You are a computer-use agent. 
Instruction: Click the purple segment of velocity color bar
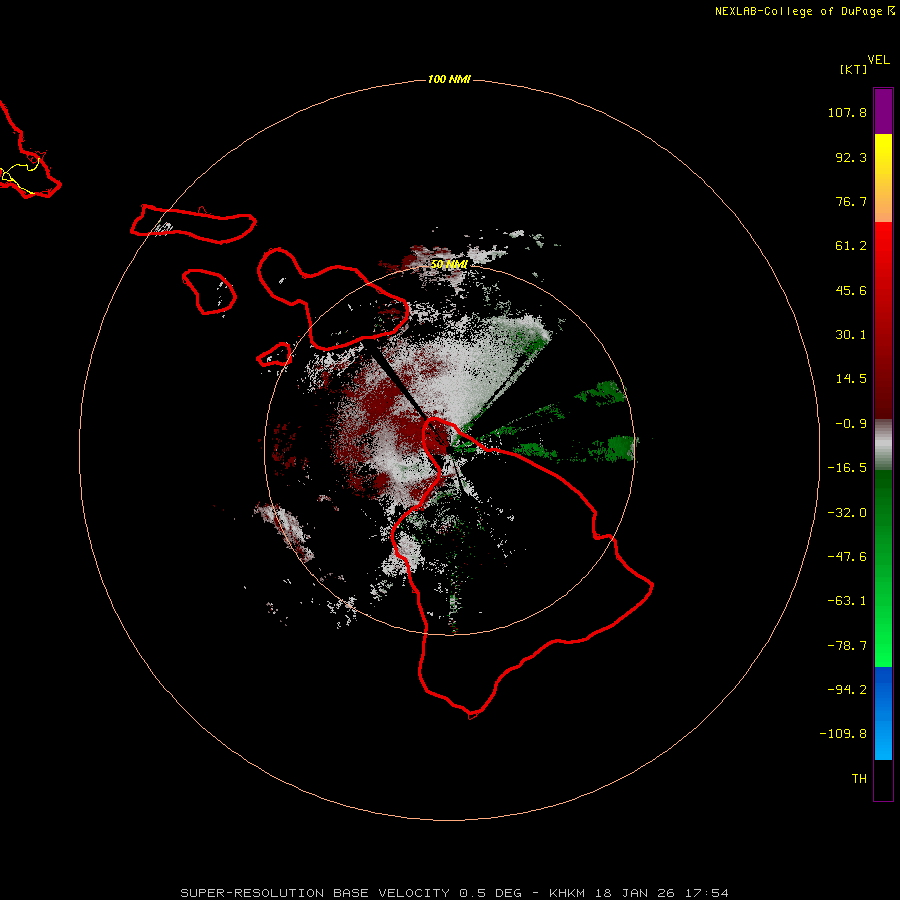point(883,111)
